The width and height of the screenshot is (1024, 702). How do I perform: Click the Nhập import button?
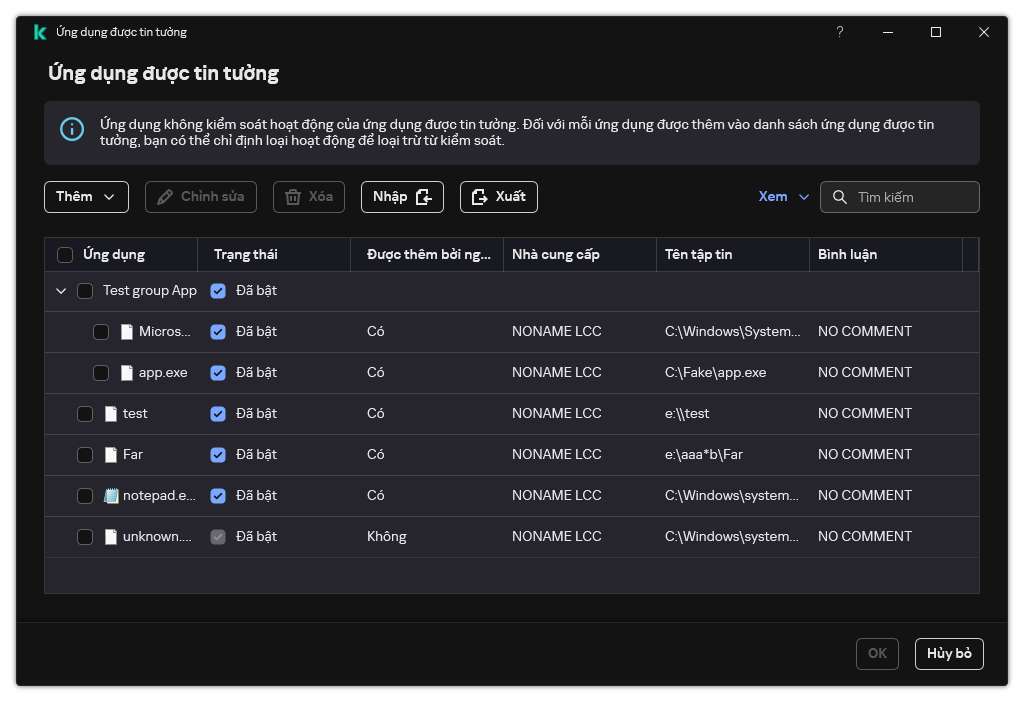tap(401, 197)
